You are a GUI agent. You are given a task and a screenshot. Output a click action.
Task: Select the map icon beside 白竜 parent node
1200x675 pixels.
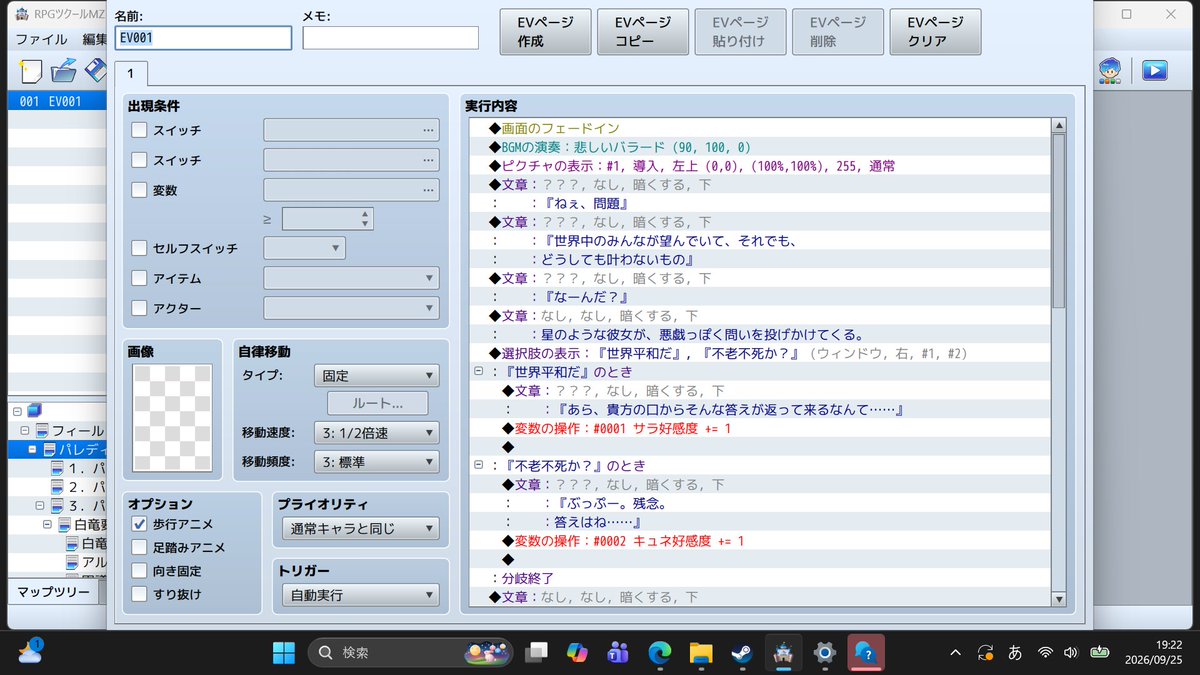pyautogui.click(x=66, y=524)
